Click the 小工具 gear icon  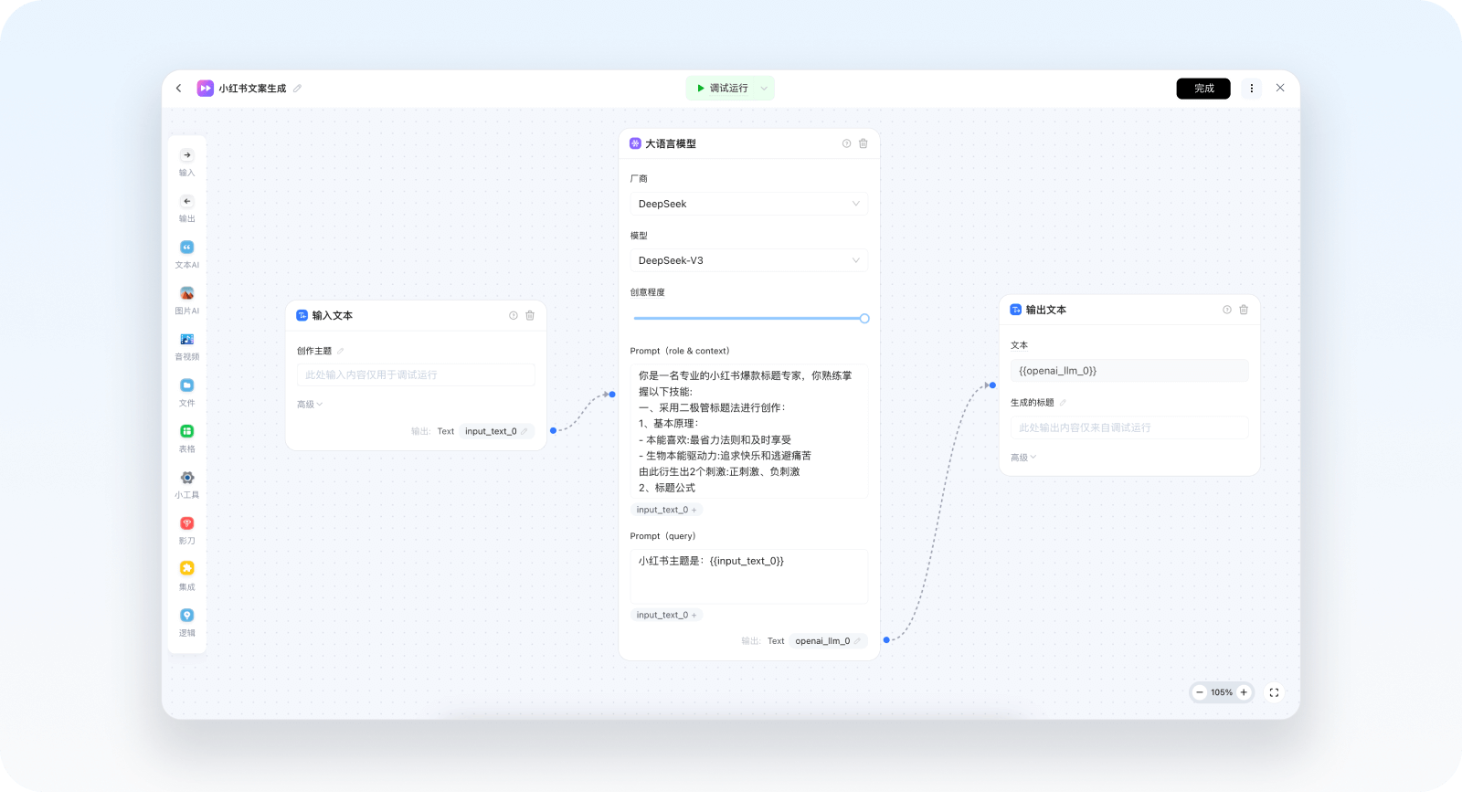pos(186,478)
